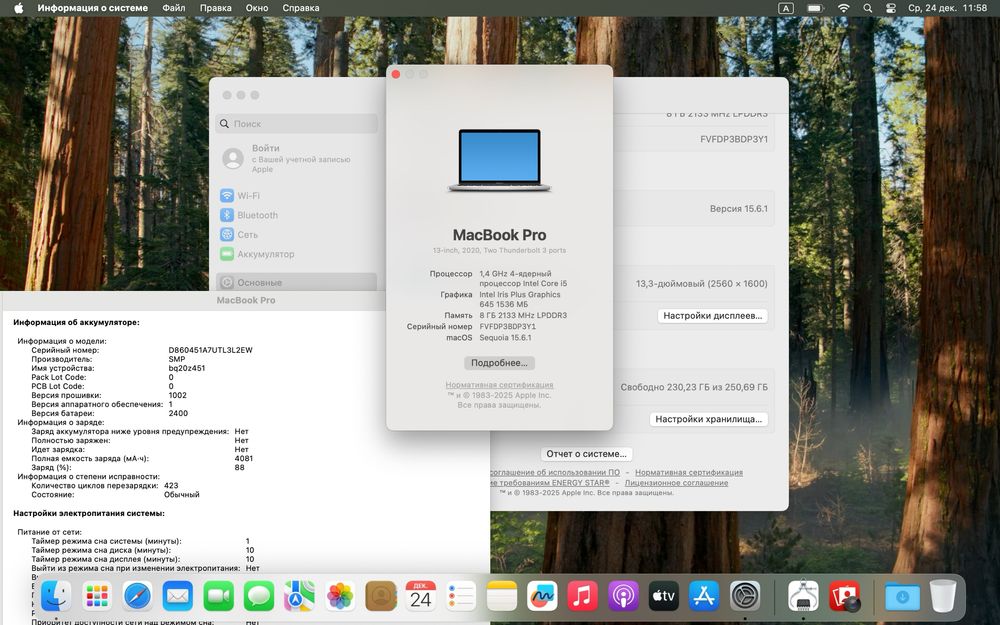Click Настройки дисплеев... button
Viewport: 1000px width, 625px height.
pos(712,316)
